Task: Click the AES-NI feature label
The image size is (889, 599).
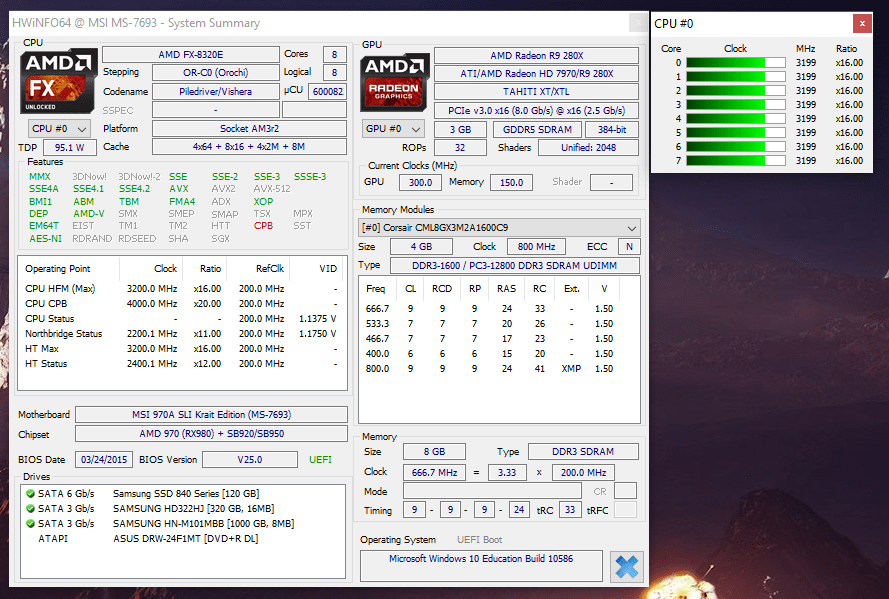Action: coord(45,239)
